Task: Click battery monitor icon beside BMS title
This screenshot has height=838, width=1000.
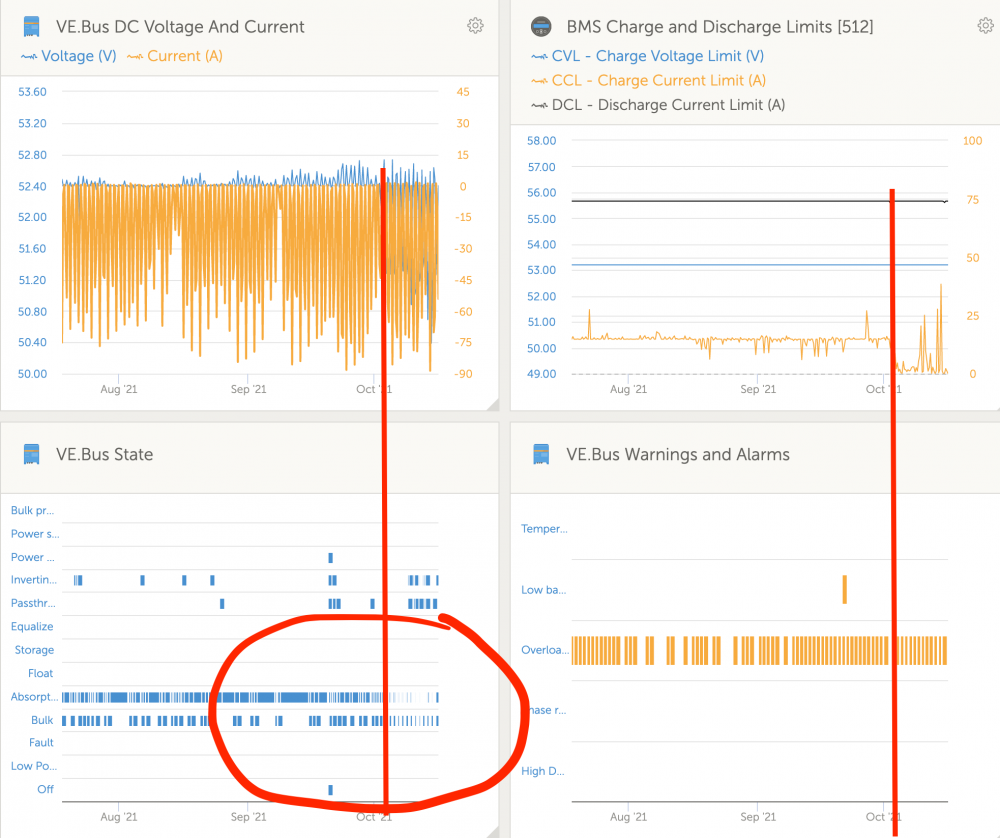Action: click(541, 26)
